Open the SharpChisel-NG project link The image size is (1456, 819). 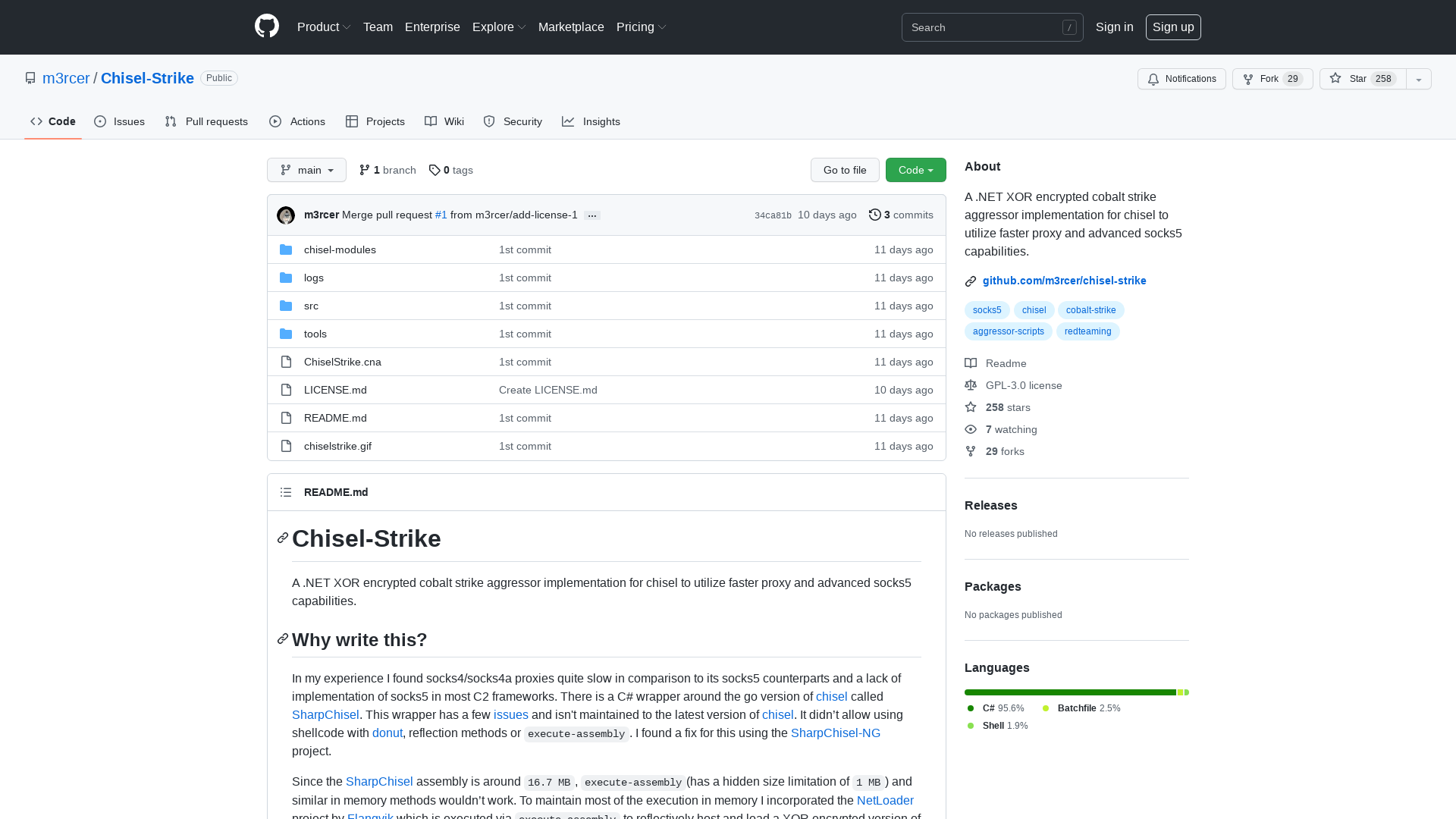point(835,733)
